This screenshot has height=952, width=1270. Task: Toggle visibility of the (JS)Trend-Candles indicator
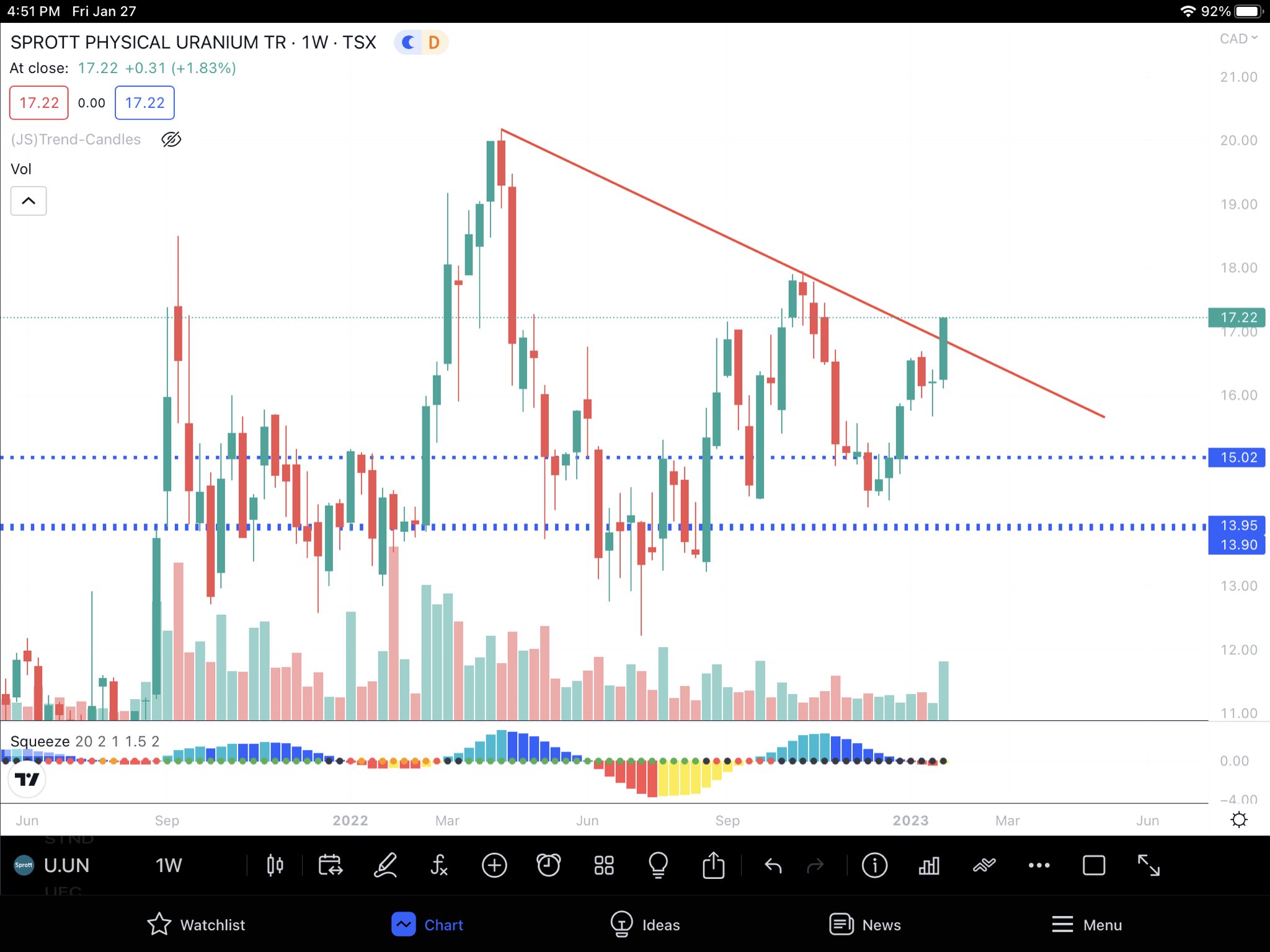171,139
